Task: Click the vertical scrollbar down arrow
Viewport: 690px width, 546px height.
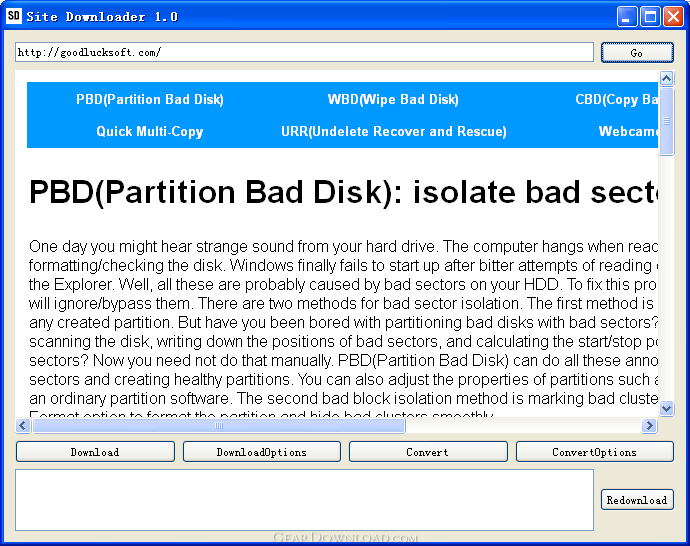Action: coord(666,409)
